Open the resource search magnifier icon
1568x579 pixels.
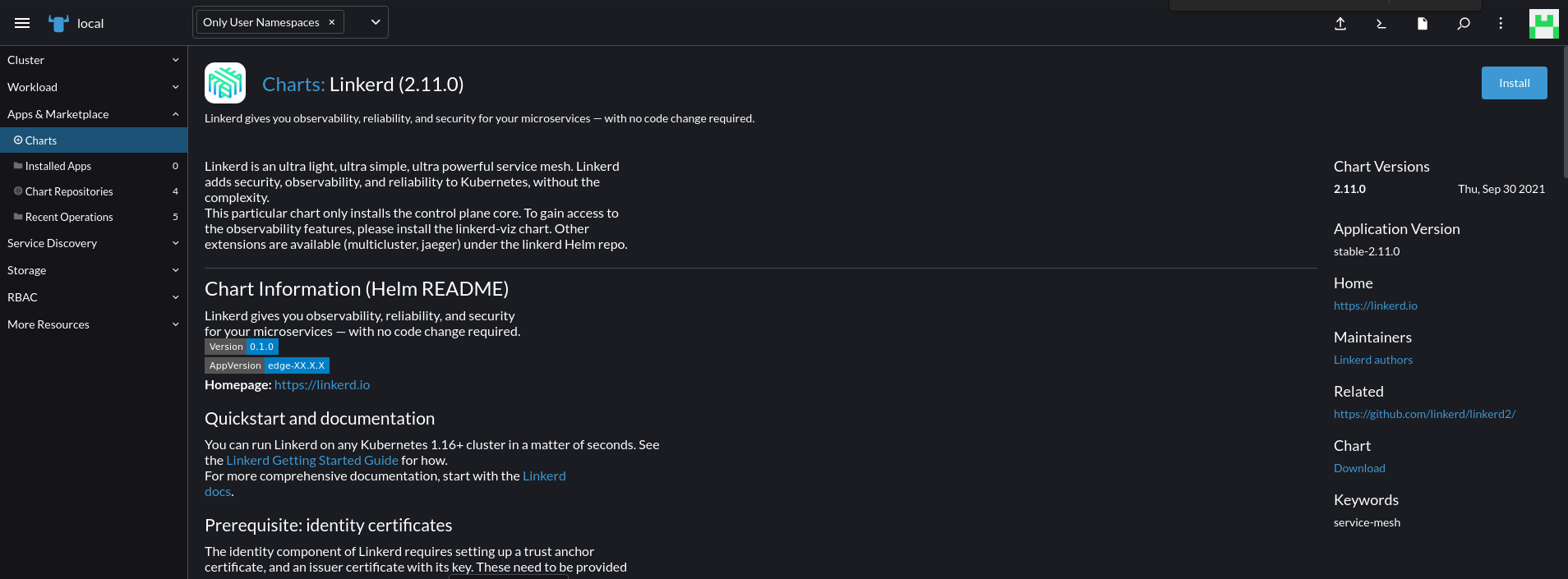pyautogui.click(x=1464, y=24)
